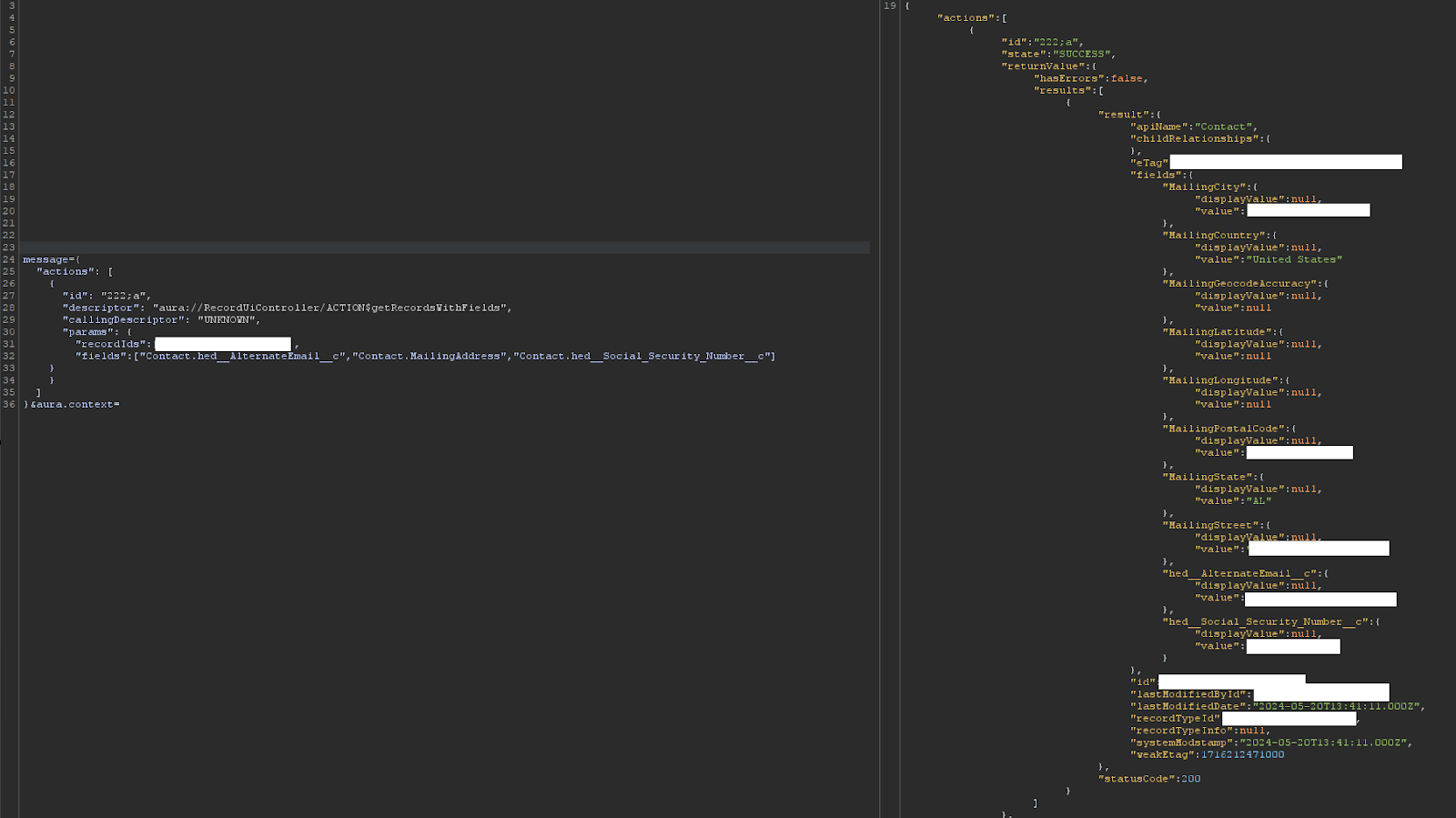Click the "MailingCity":{ field name
Viewport: 1456px width, 818px height.
pos(1210,187)
